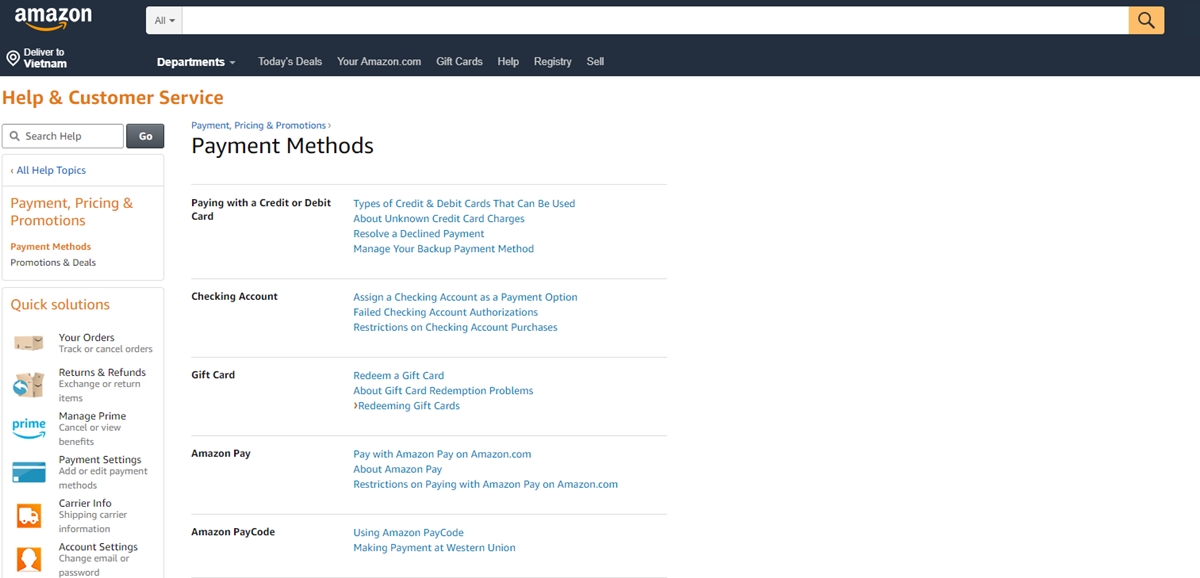Open Restrictions on Paying with Amazon Pay
The image size is (1200, 578).
click(485, 484)
